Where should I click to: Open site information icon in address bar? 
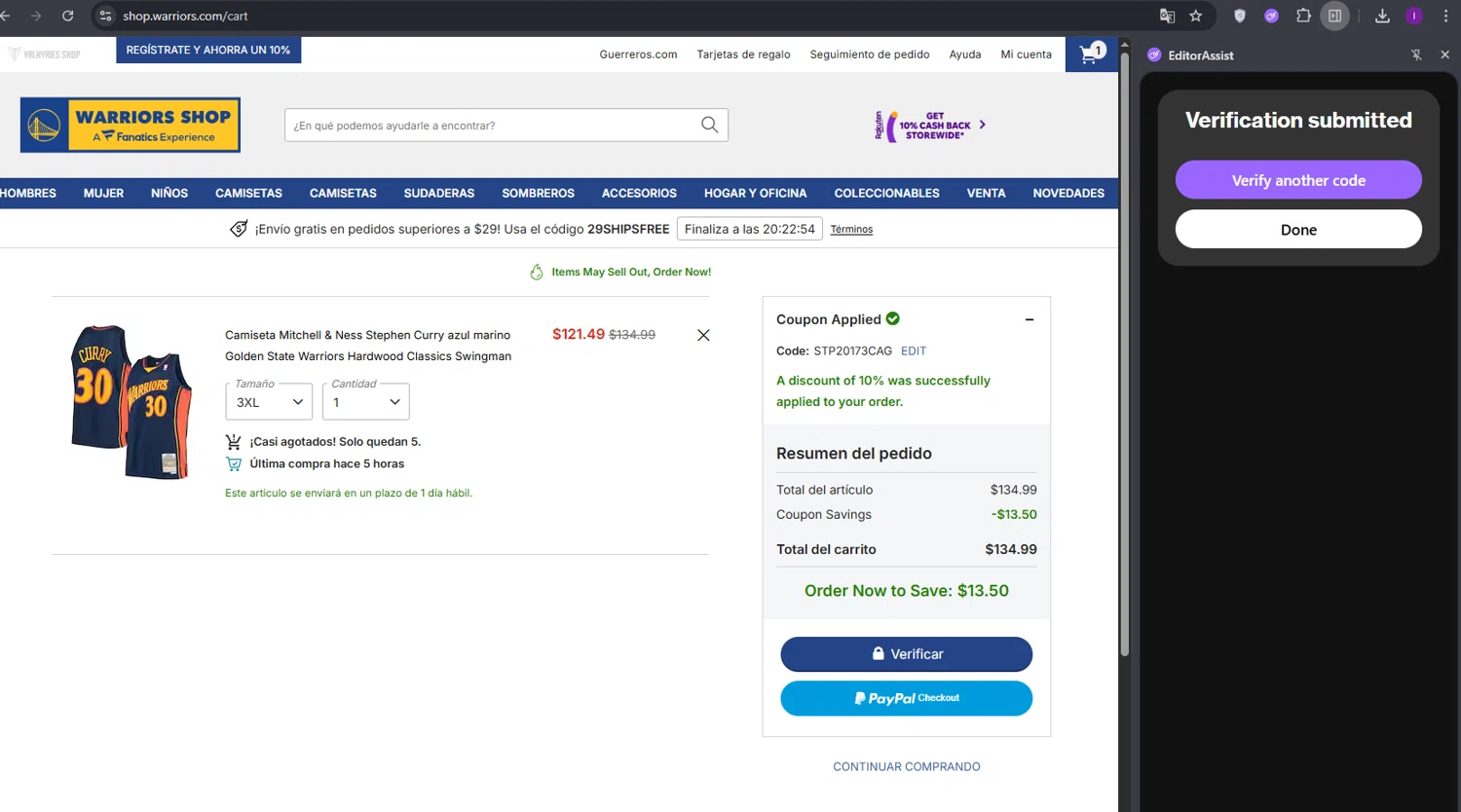[x=106, y=16]
